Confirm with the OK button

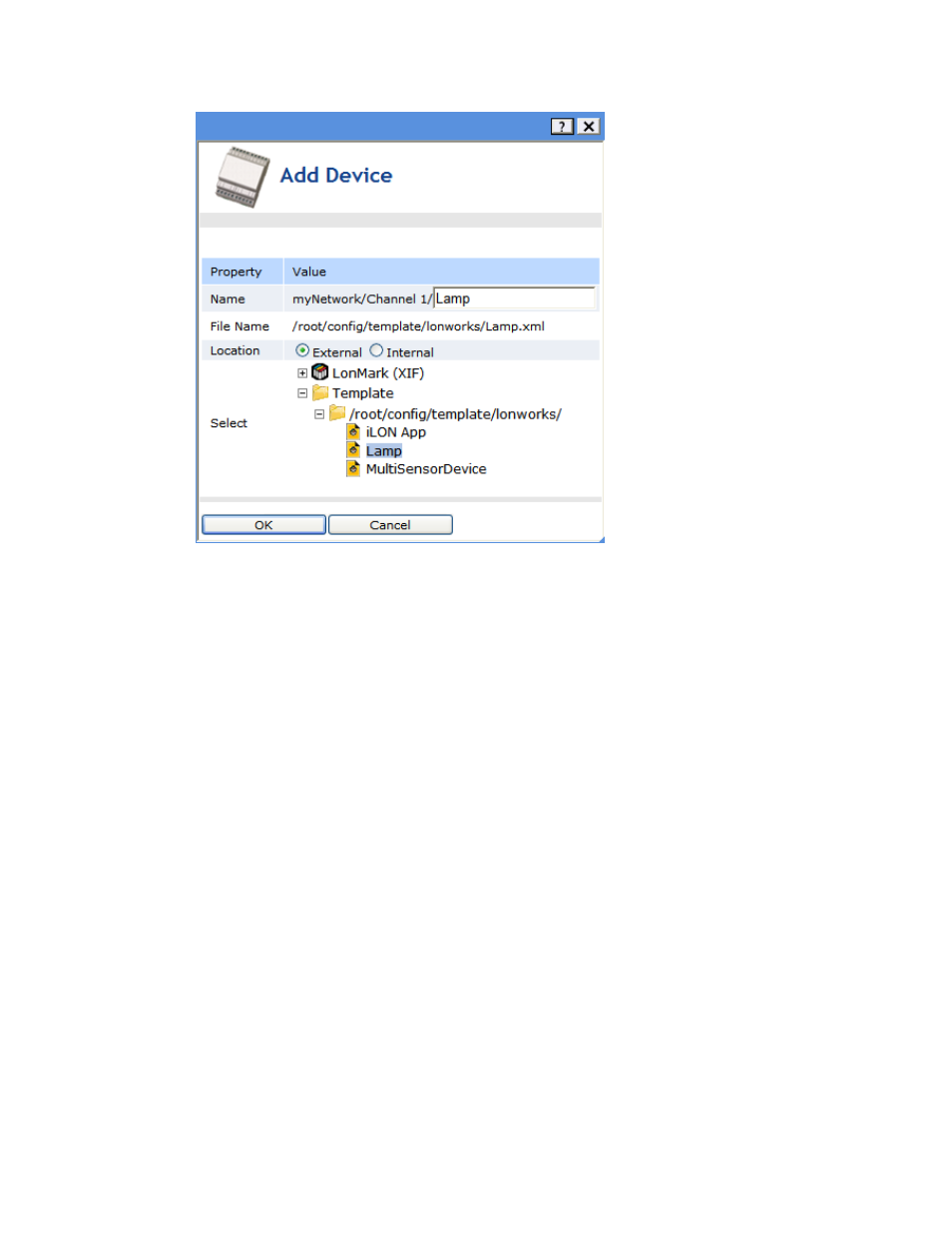[263, 524]
